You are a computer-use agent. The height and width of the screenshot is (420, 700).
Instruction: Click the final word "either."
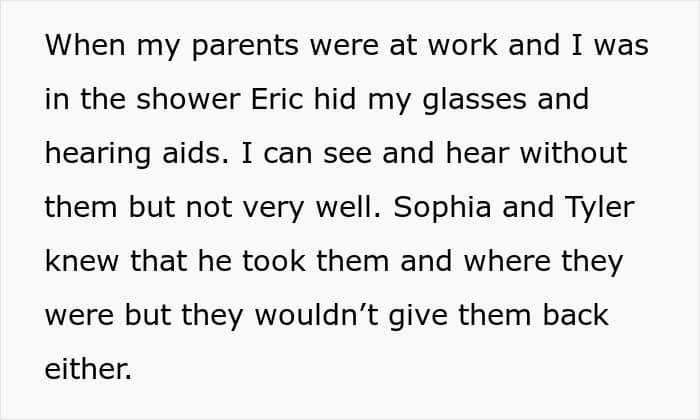point(88,369)
